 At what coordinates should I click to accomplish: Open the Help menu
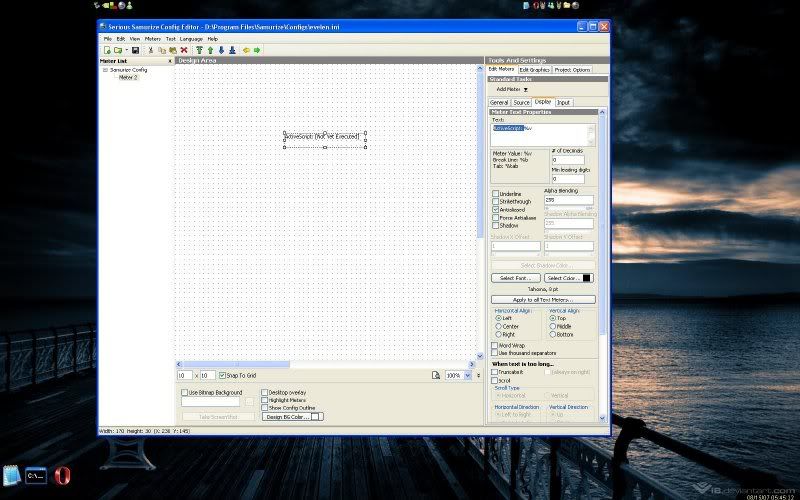(213, 39)
